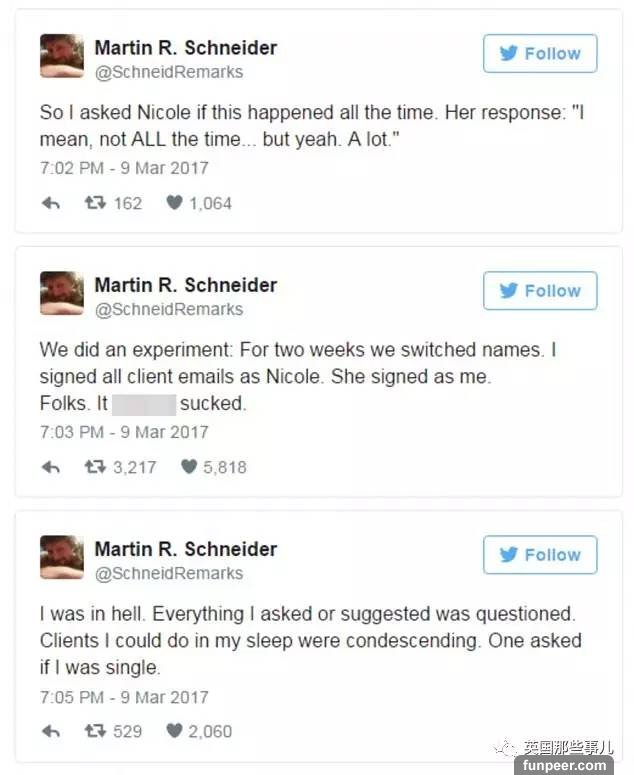Image resolution: width=634 pixels, height=775 pixels.
Task: Reply to the 7:02 PM tweet
Action: tap(50, 203)
